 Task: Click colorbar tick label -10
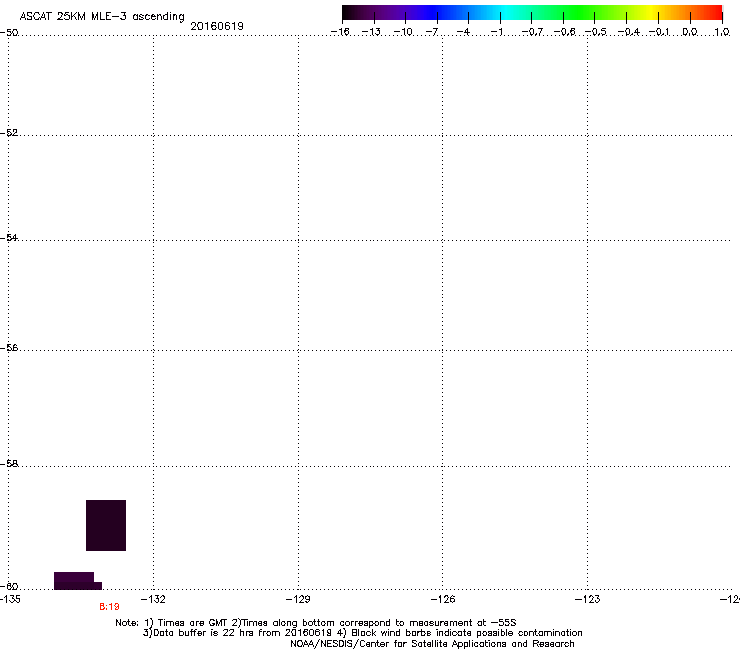(x=404, y=32)
